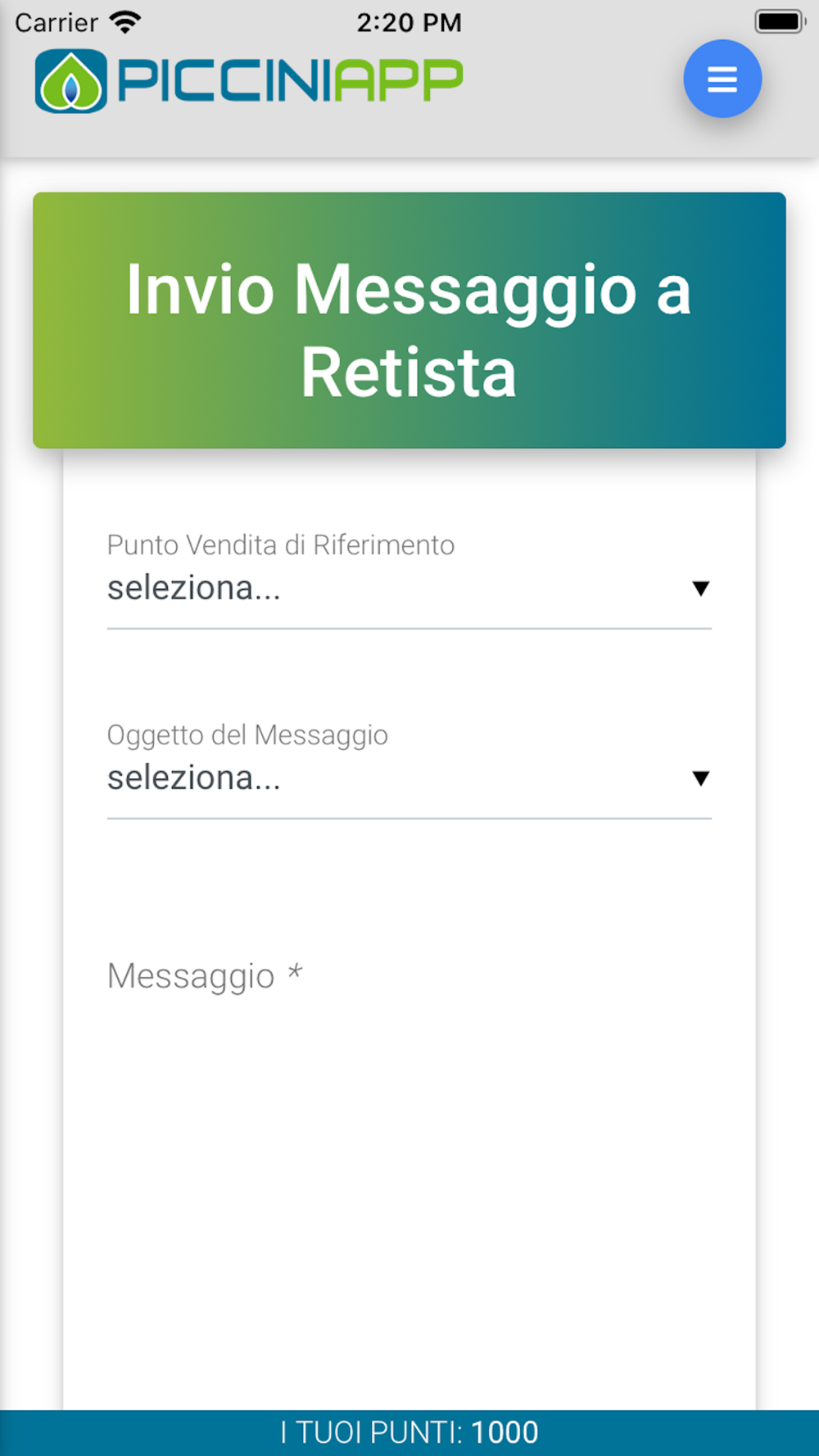Click the 2:20 PM clock

pyautogui.click(x=409, y=22)
